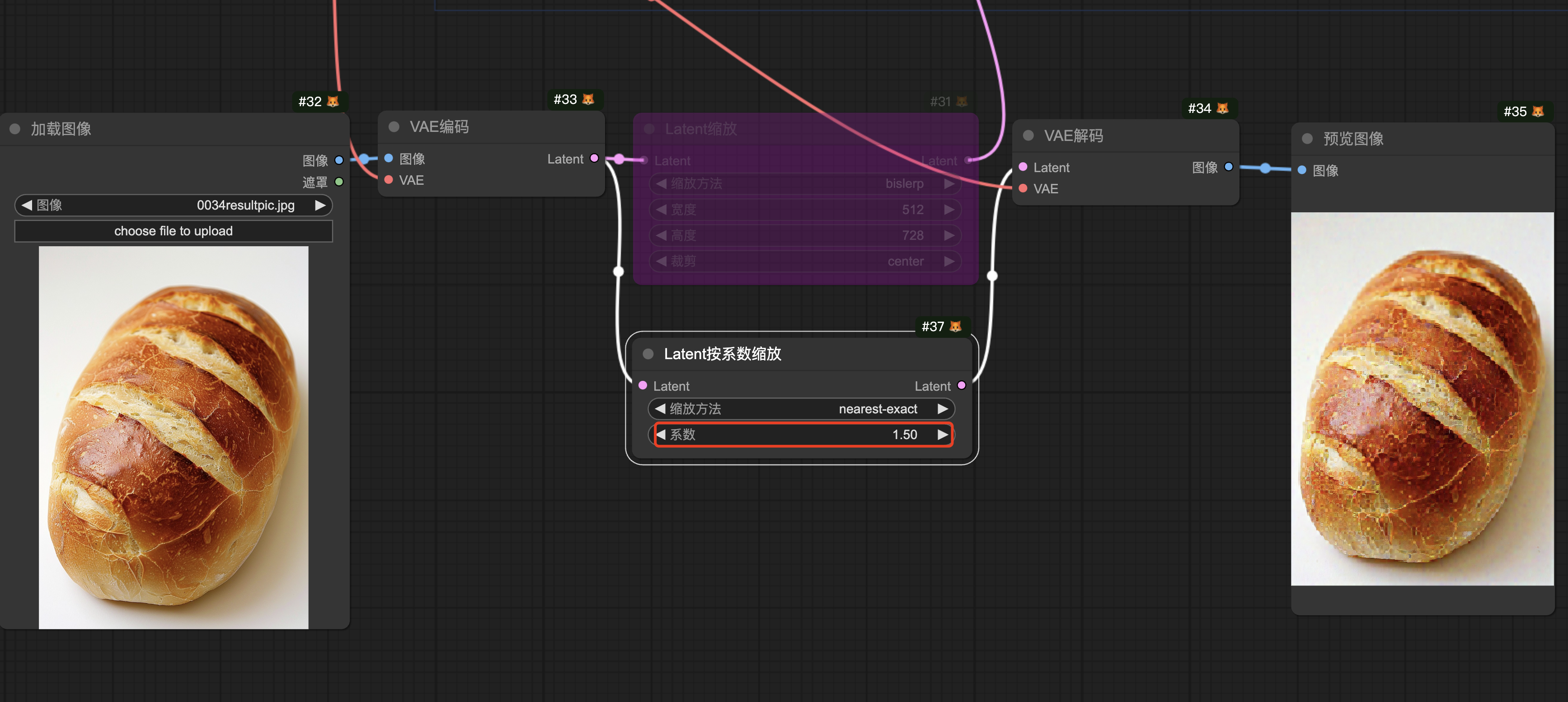The width and height of the screenshot is (1568, 702).
Task: Select next image with right arrow of 图像 selector
Action: click(x=320, y=205)
